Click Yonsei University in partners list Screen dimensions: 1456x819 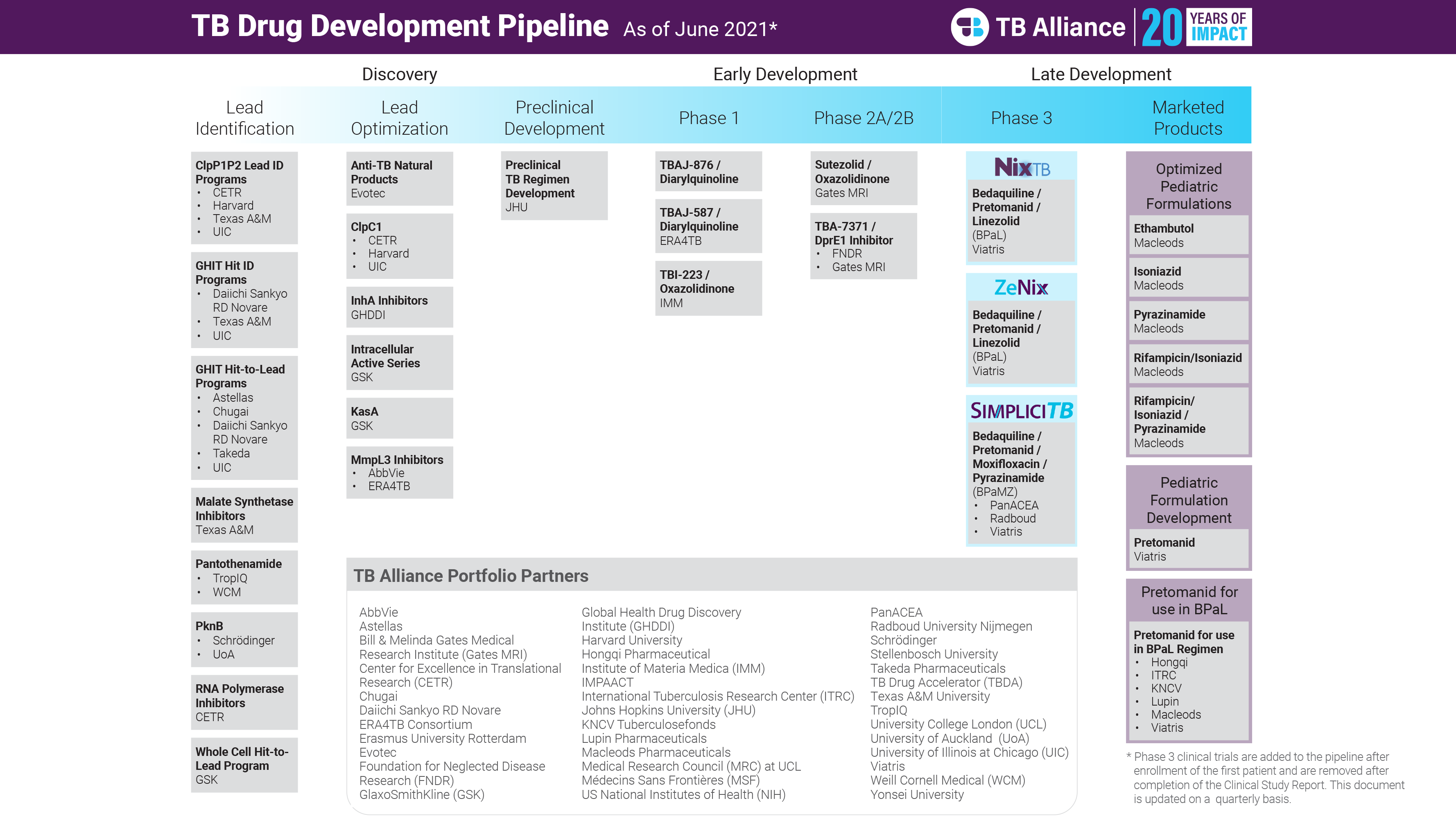(x=917, y=794)
